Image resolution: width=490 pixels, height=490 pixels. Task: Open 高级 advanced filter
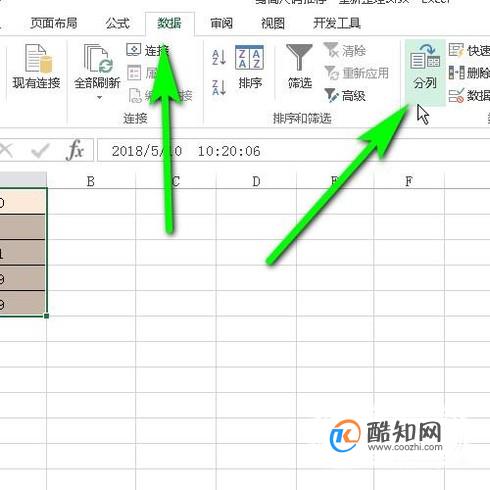pos(345,96)
